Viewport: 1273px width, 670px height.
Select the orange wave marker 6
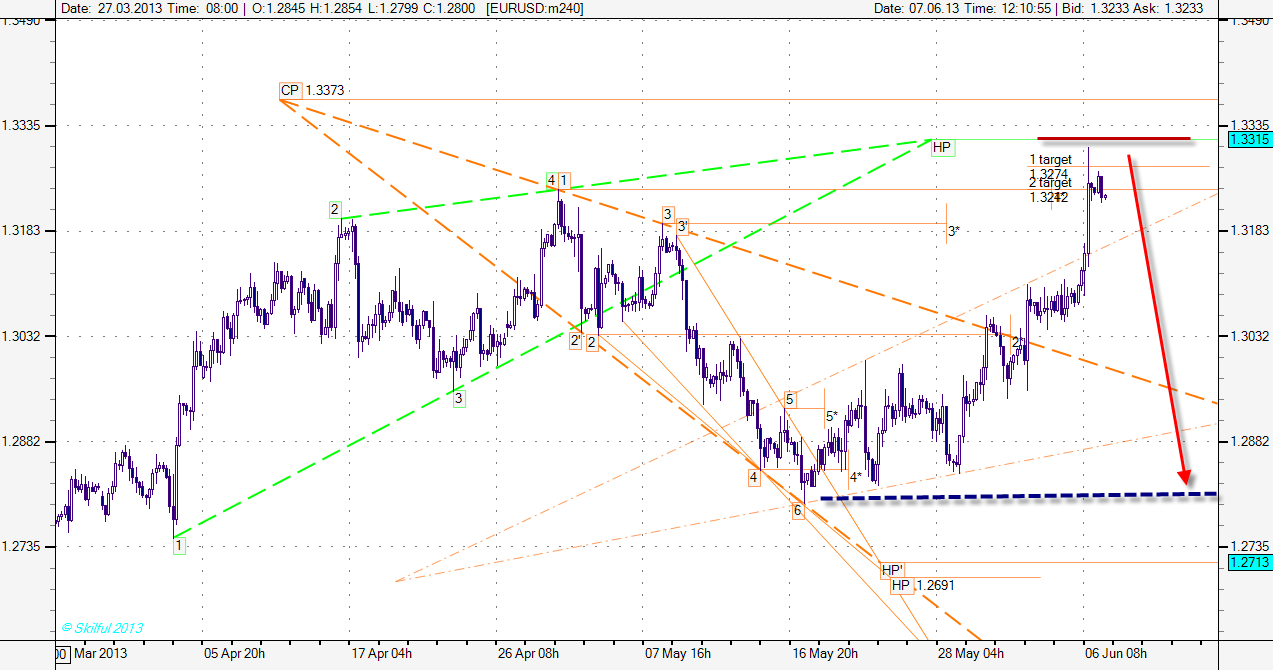[x=797, y=511]
